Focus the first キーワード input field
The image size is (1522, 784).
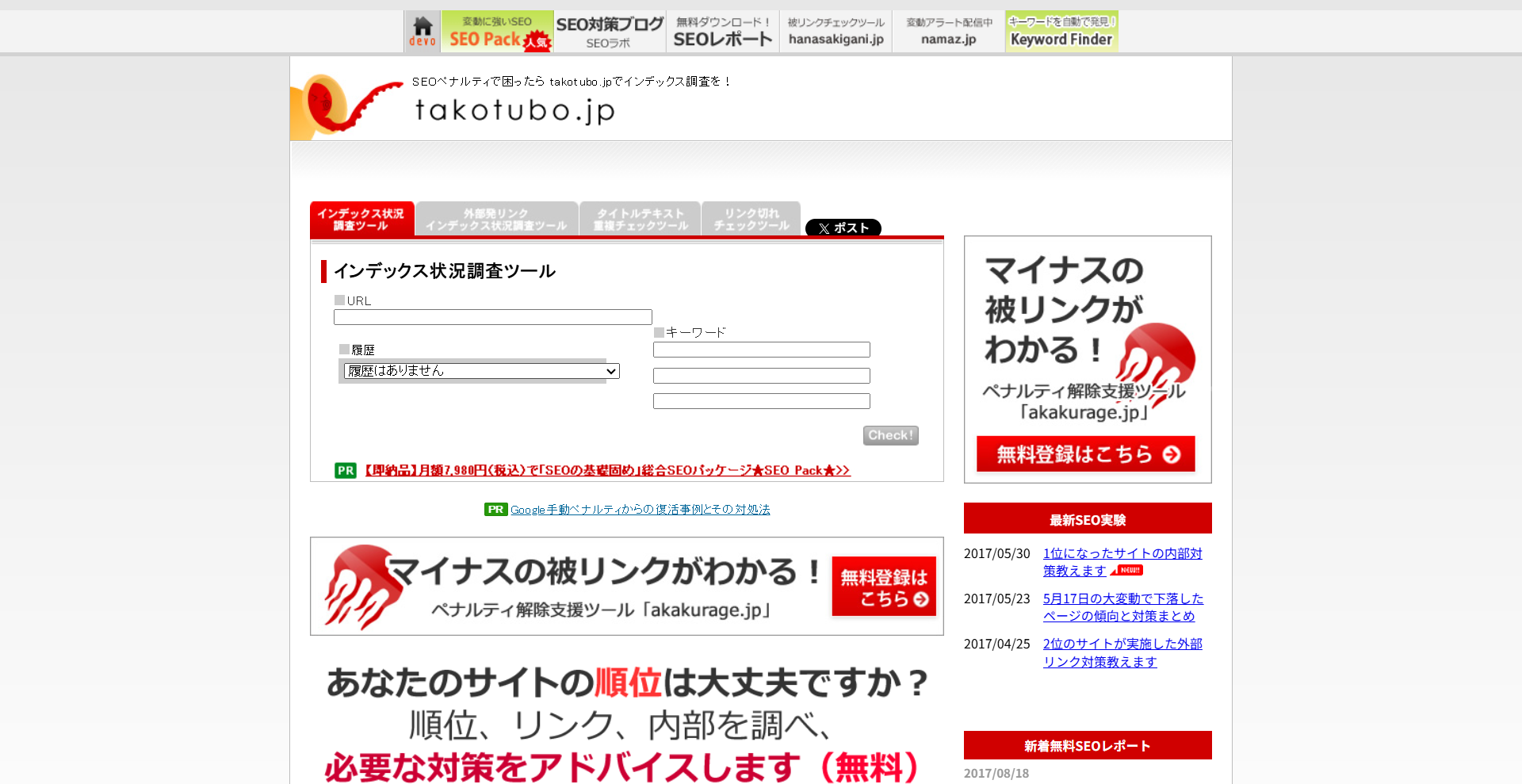pyautogui.click(x=761, y=350)
